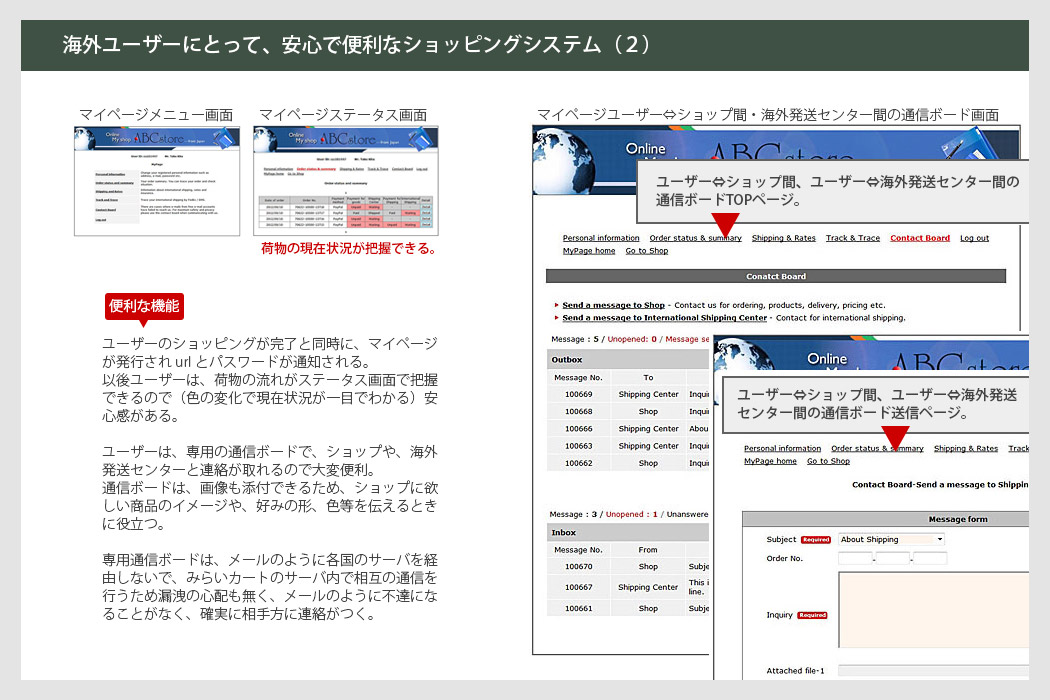Select the red Contact Board menu link
This screenshot has width=1050, height=700.
[919, 238]
